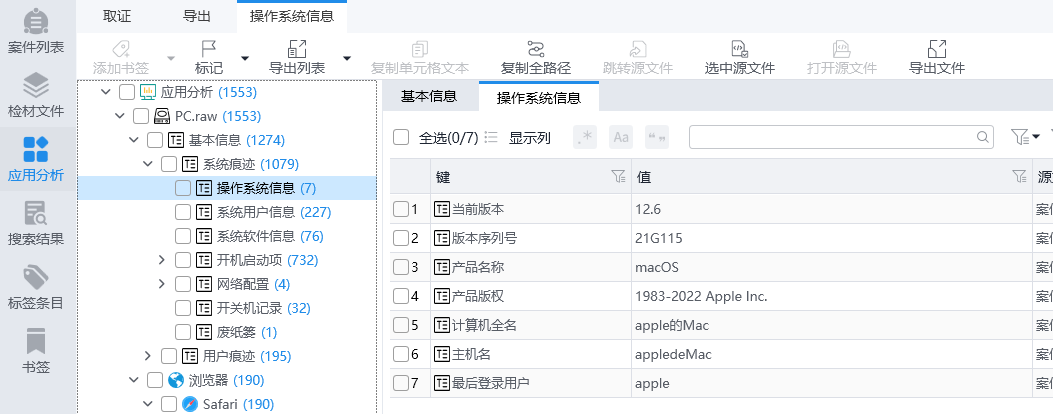Switch to the 基本信息 tab
The width and height of the screenshot is (1053, 414).
coord(429,96)
